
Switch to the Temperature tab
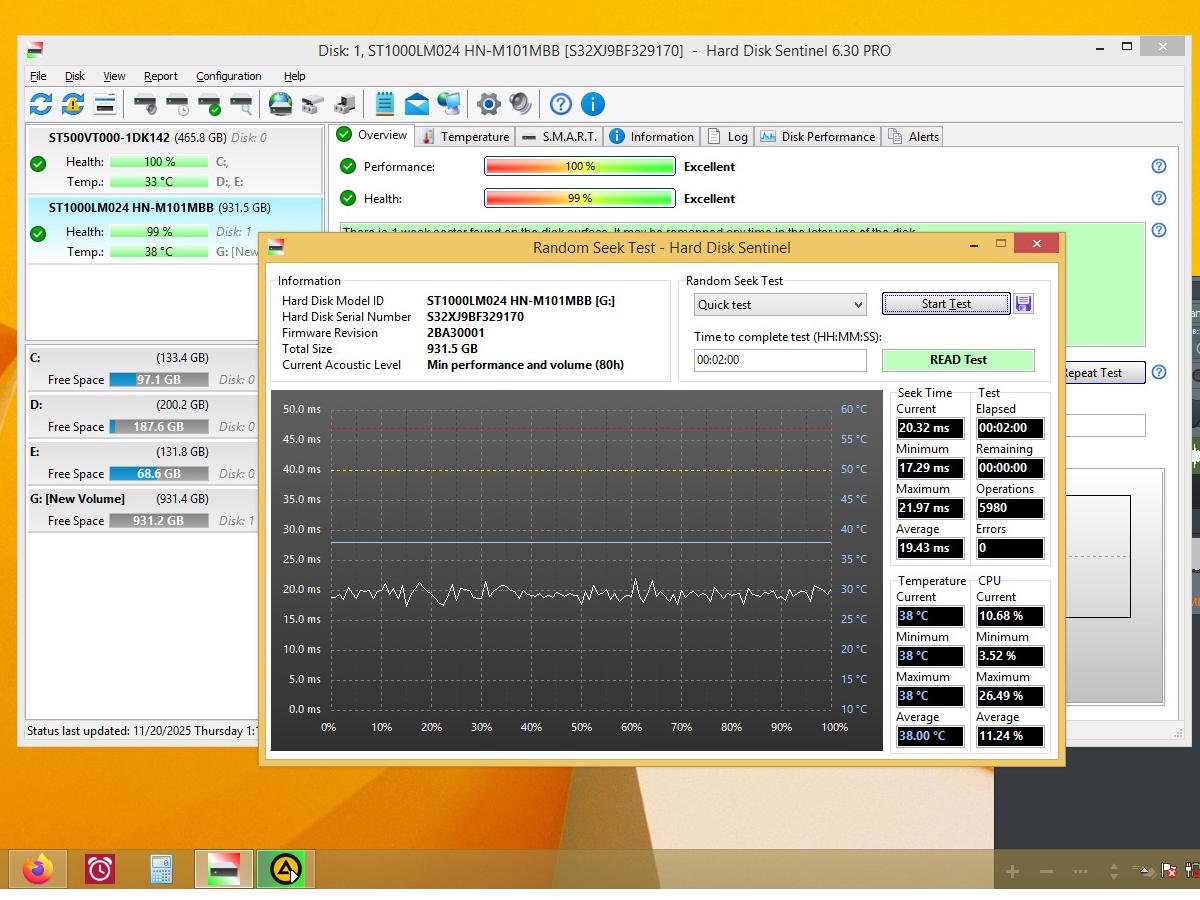[x=466, y=137]
